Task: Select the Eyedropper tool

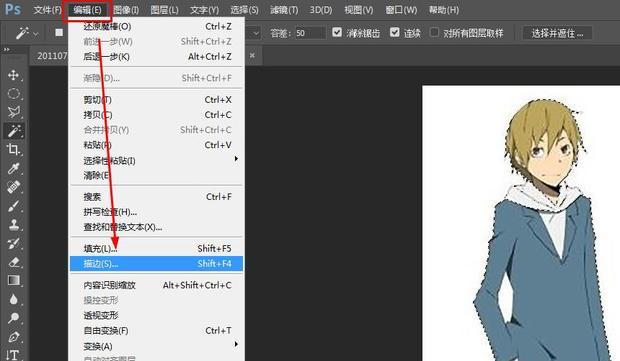Action: 14,168
